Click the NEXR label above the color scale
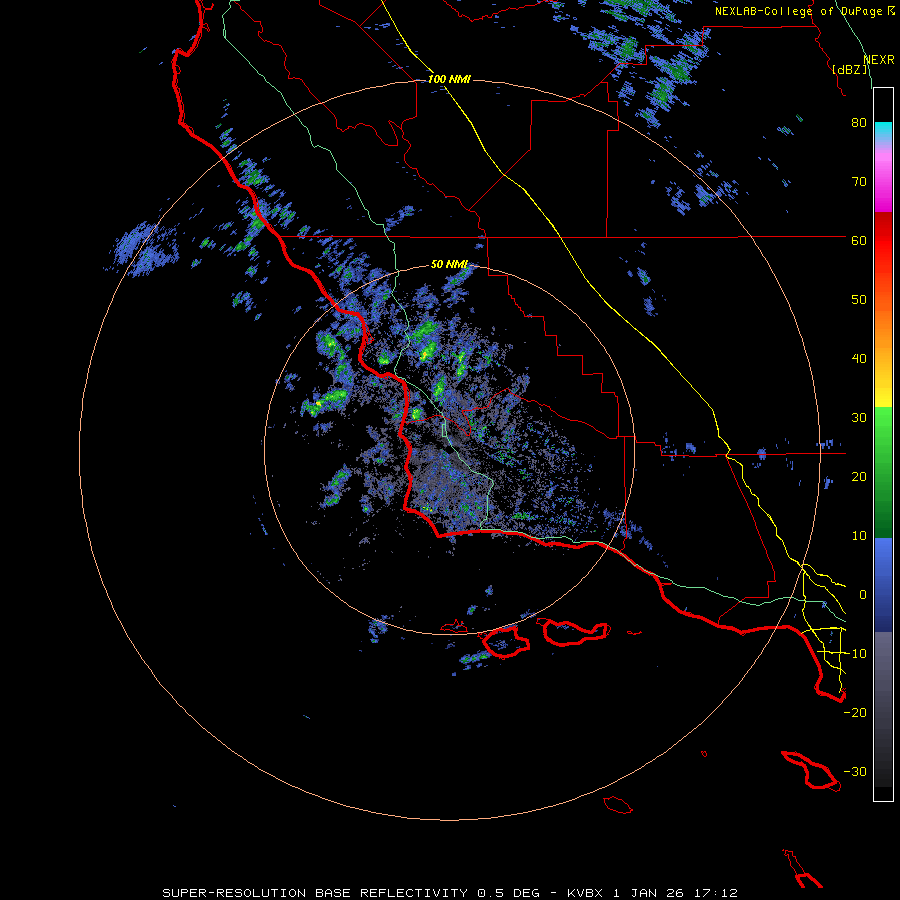The width and height of the screenshot is (900, 900). coord(879,60)
